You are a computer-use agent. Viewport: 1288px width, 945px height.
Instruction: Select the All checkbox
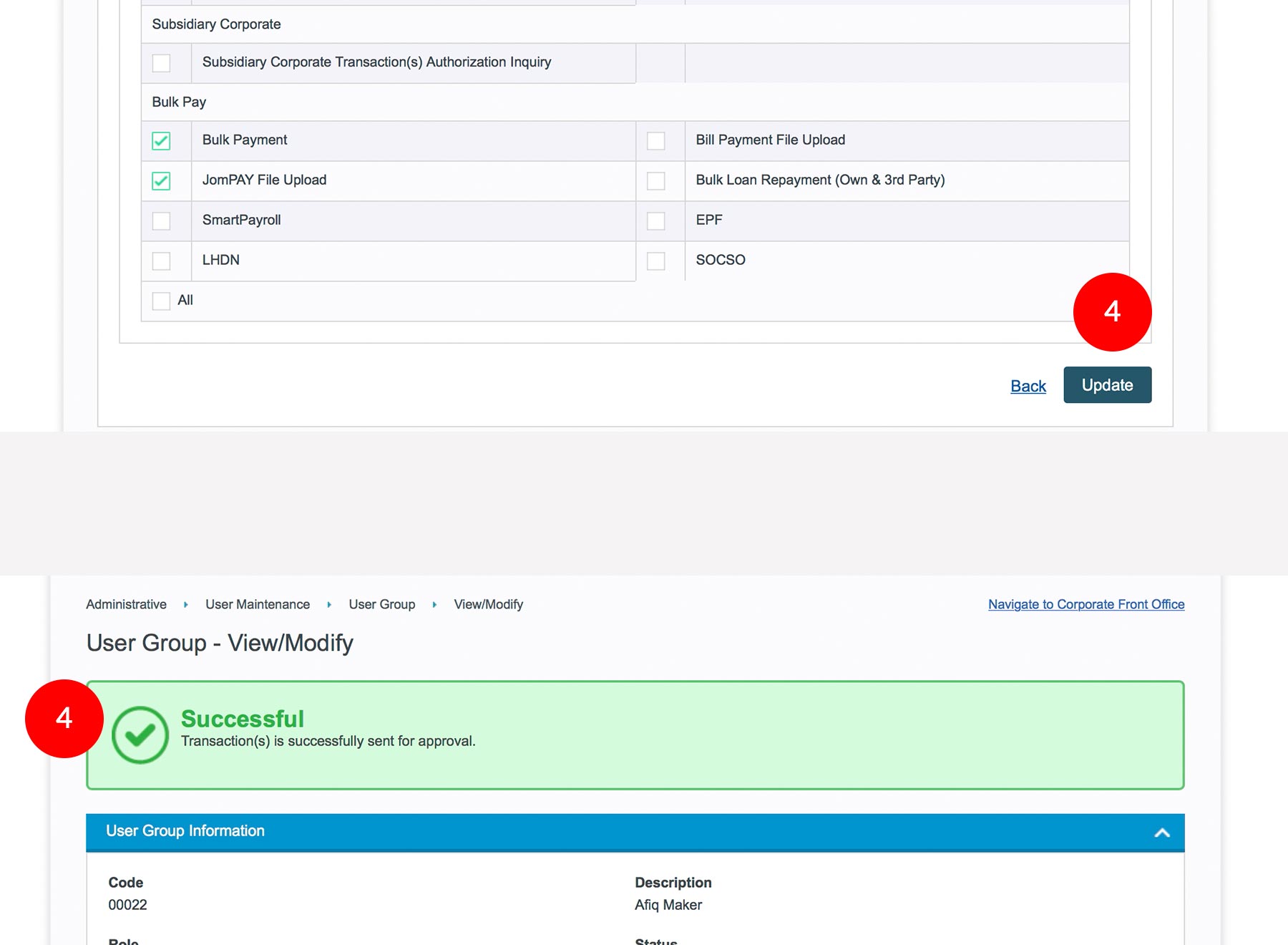(x=161, y=301)
